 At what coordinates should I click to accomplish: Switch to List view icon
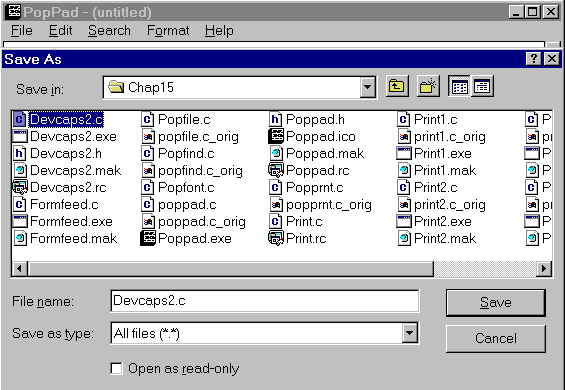[x=459, y=87]
